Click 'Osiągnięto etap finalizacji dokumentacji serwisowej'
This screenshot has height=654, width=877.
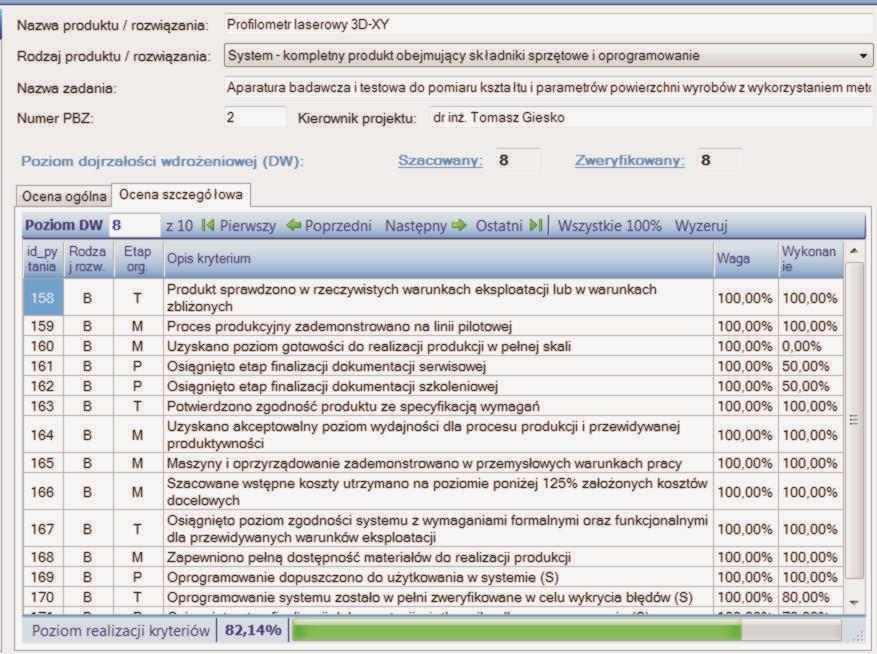(x=327, y=366)
